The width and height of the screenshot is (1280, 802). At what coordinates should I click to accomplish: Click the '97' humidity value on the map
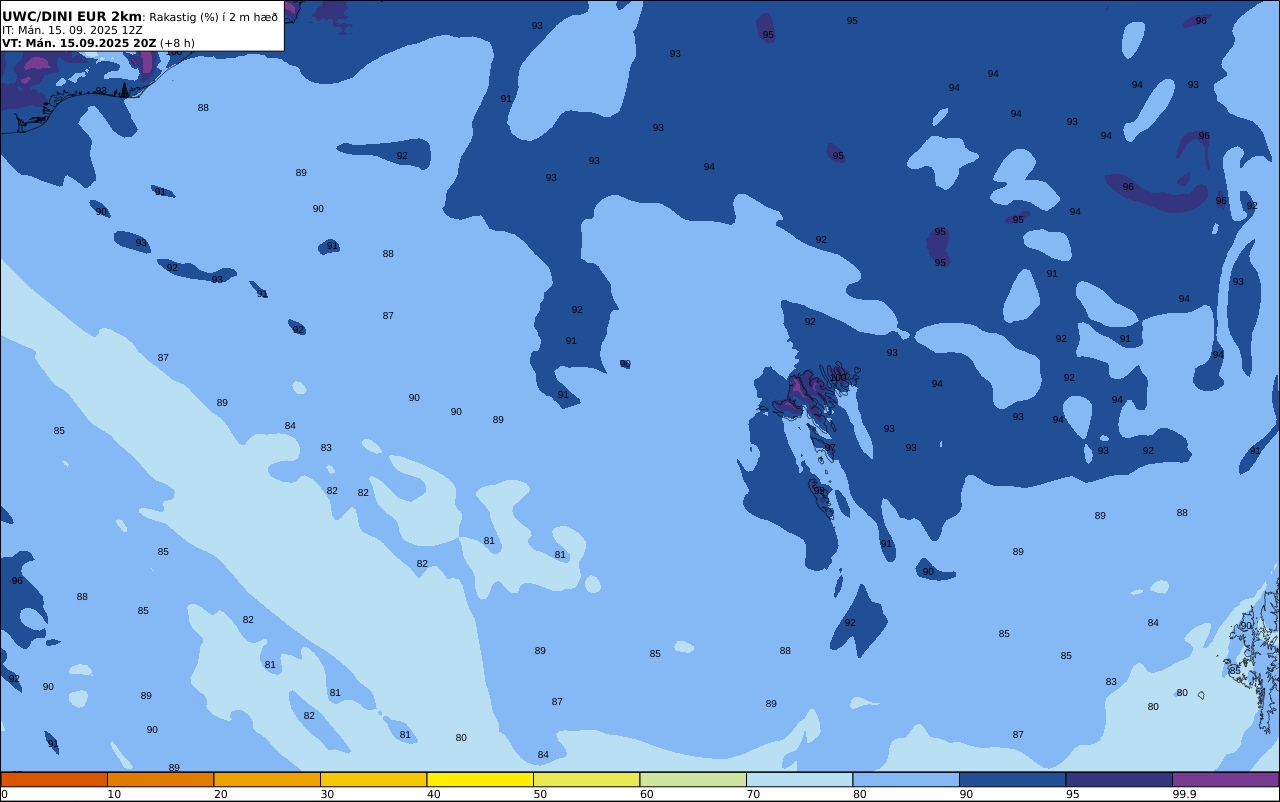830,448
